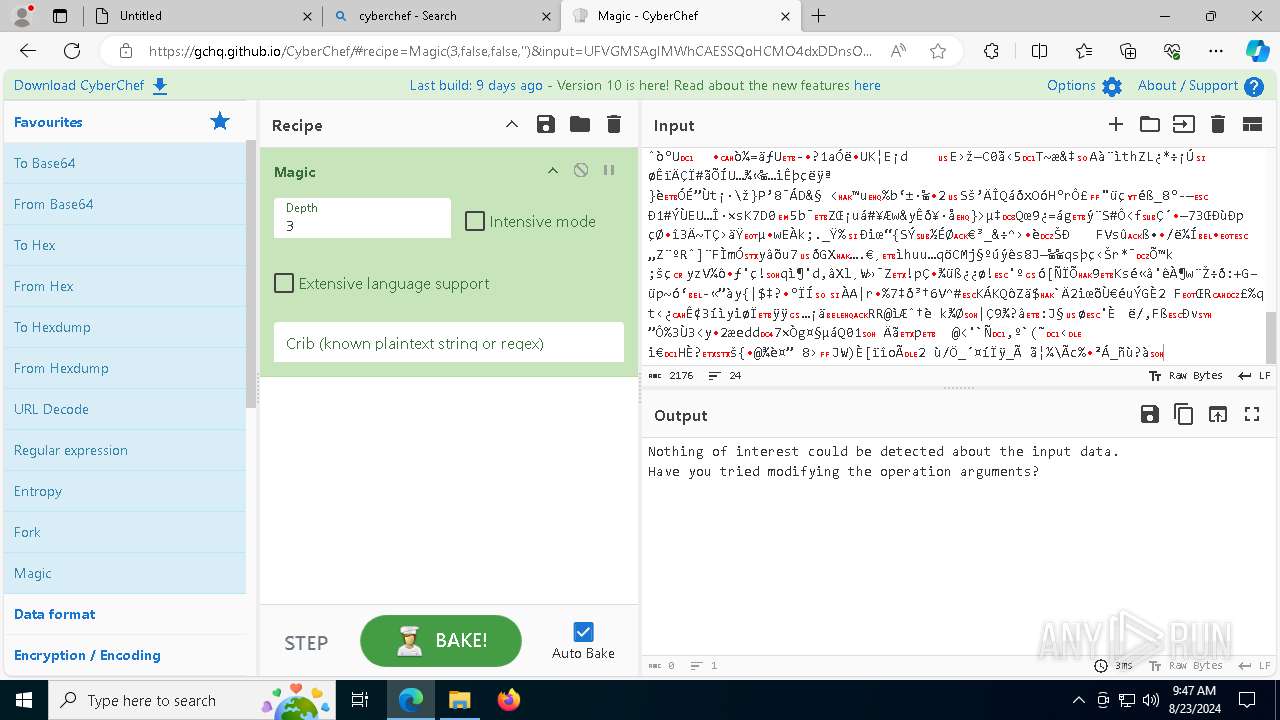Clear input and output trash icon
1280x720 pixels.
pyautogui.click(x=1218, y=124)
